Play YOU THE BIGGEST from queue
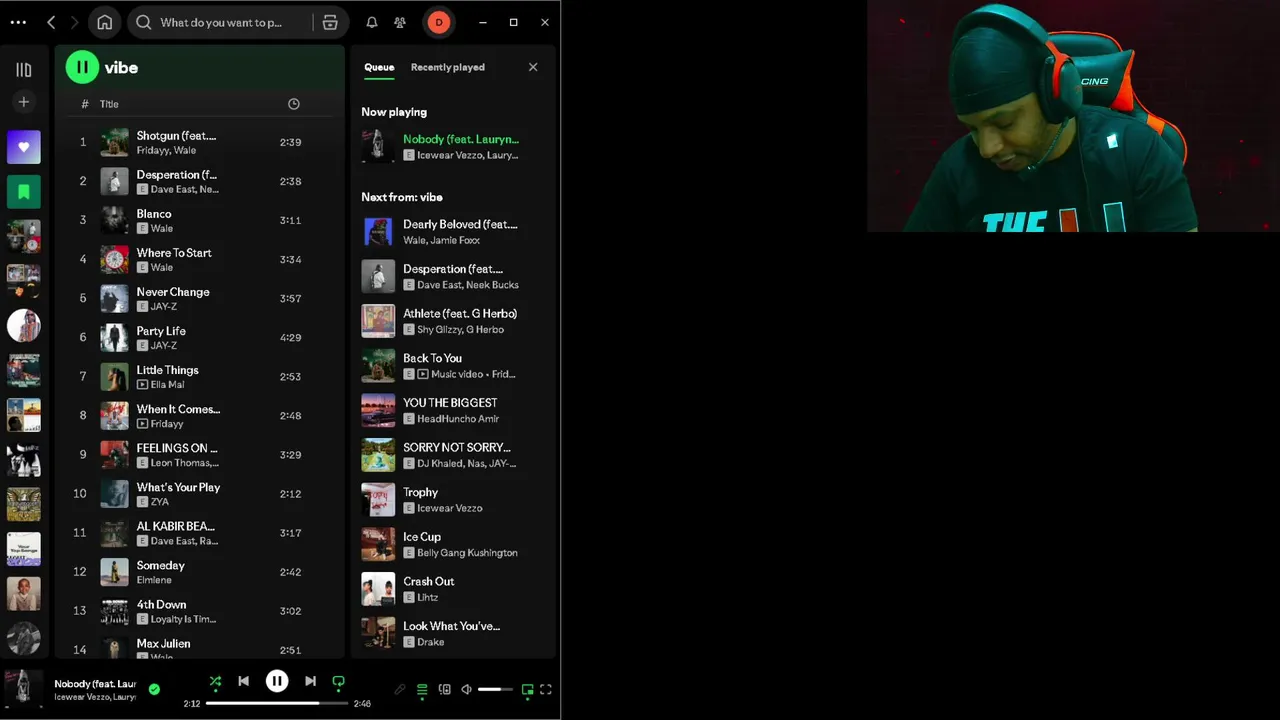The image size is (1280, 720). [452, 410]
